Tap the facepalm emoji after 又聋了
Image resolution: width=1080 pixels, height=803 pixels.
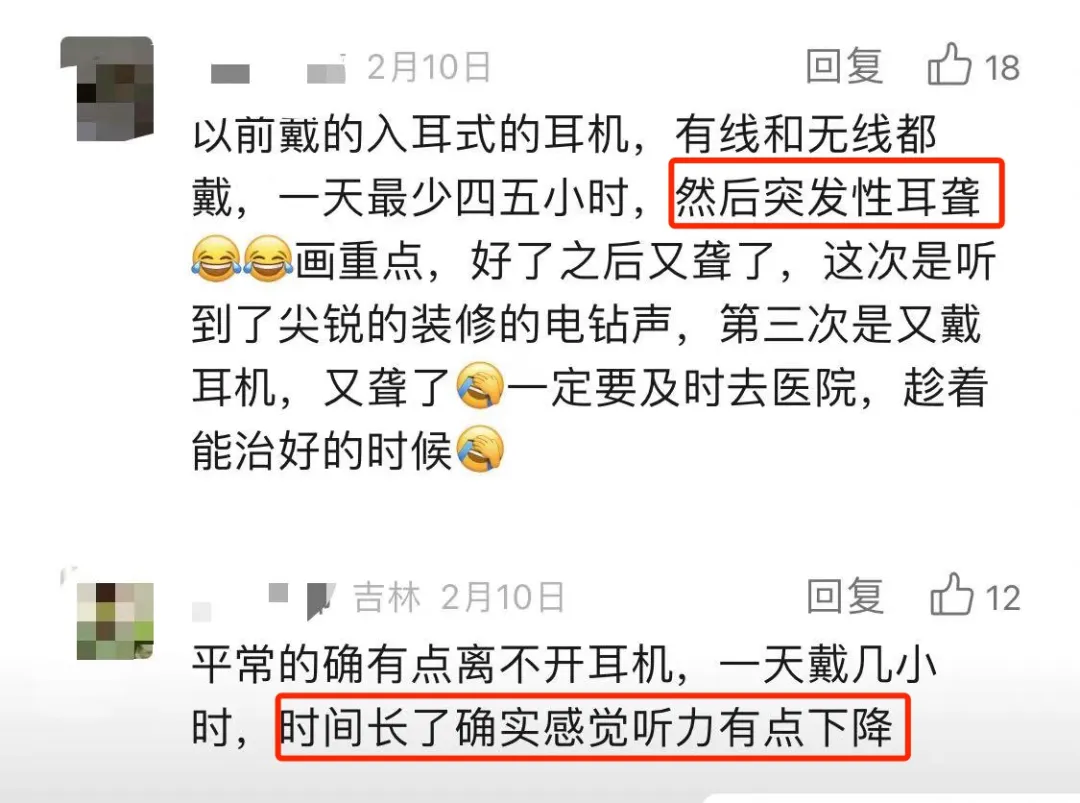[x=480, y=386]
